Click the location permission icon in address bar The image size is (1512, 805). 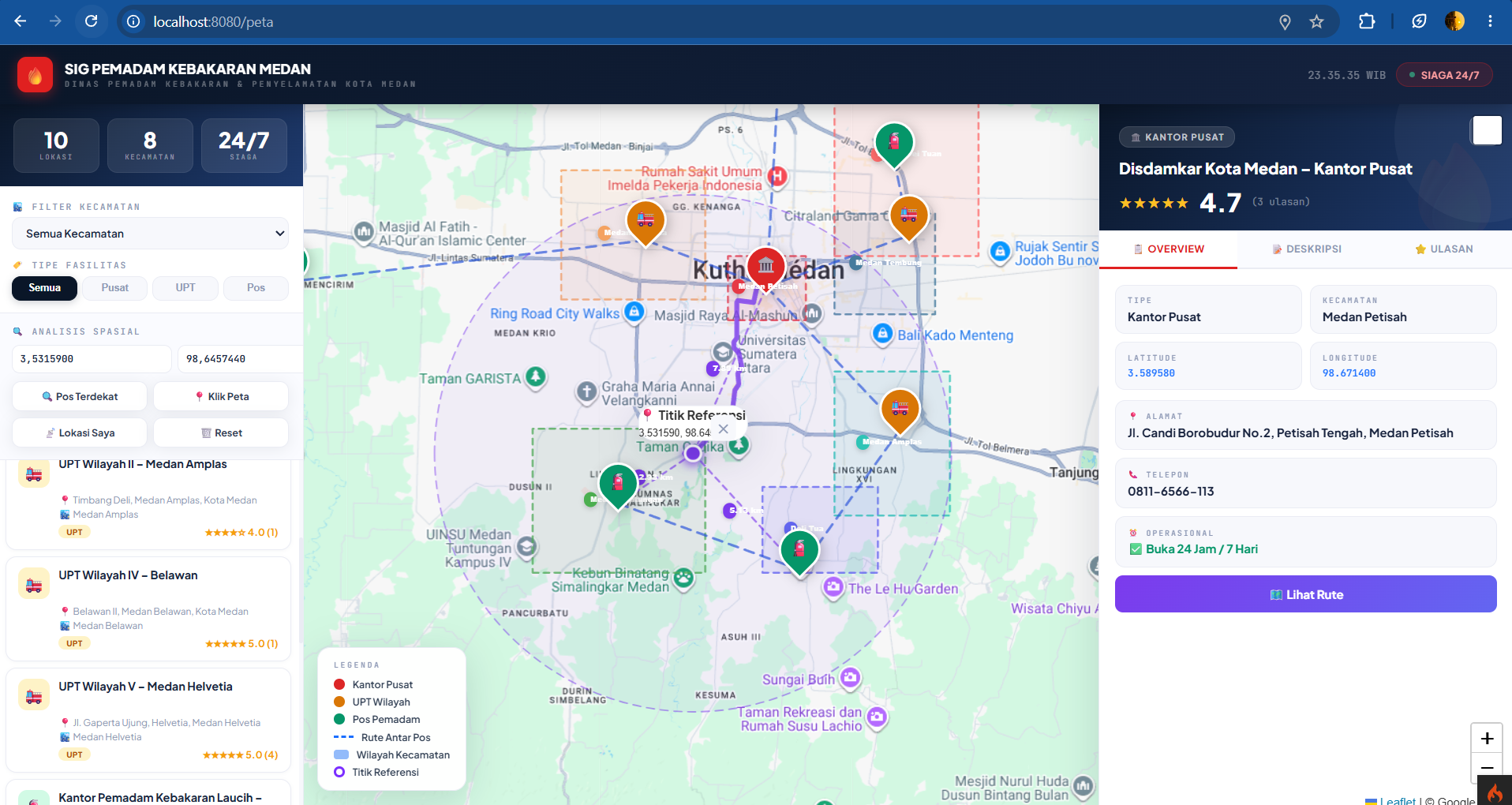point(1285,22)
